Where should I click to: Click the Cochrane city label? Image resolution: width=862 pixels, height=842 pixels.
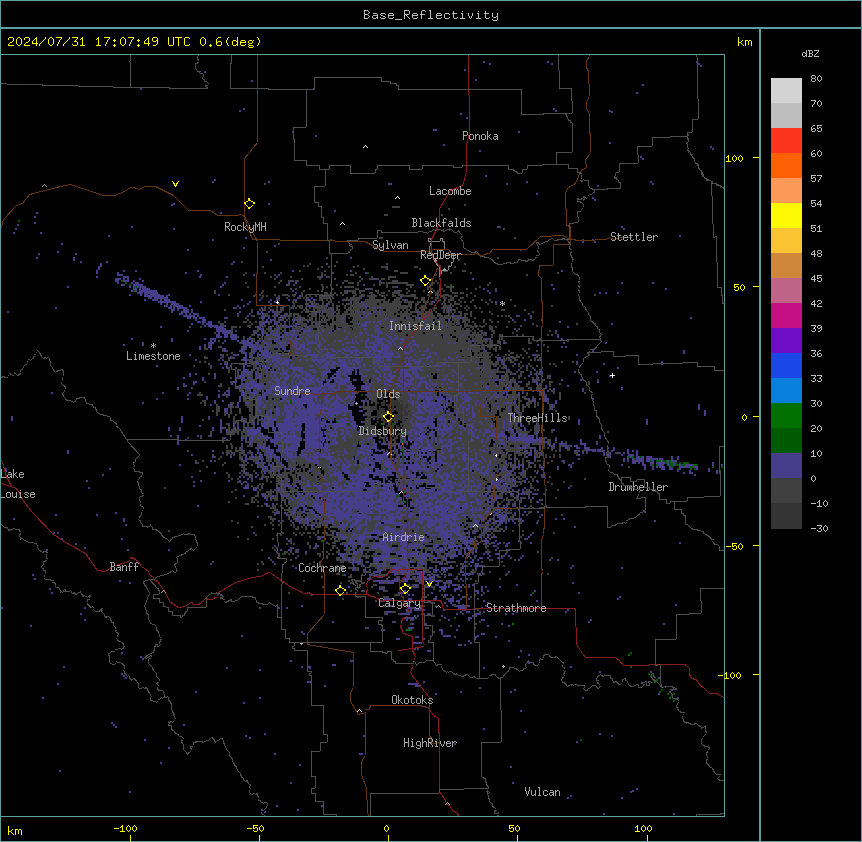pyautogui.click(x=322, y=568)
